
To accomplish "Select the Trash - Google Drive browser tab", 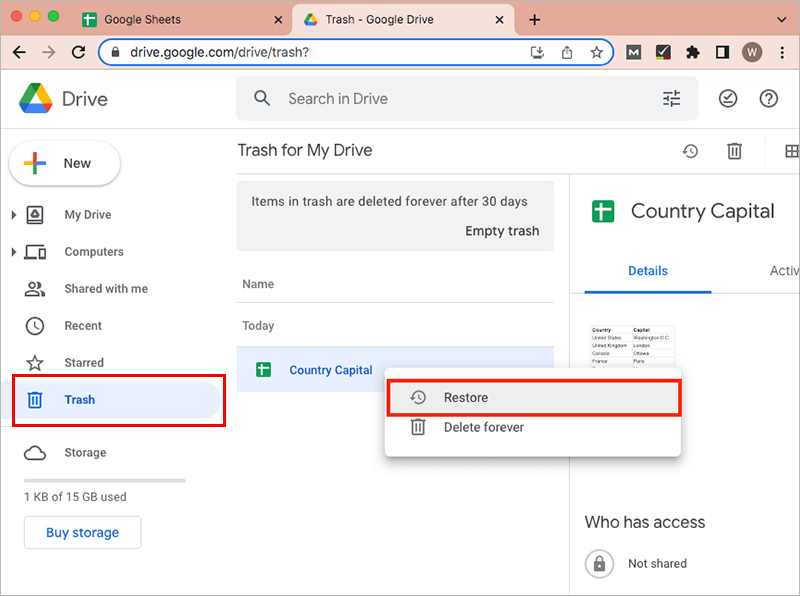I will click(403, 20).
